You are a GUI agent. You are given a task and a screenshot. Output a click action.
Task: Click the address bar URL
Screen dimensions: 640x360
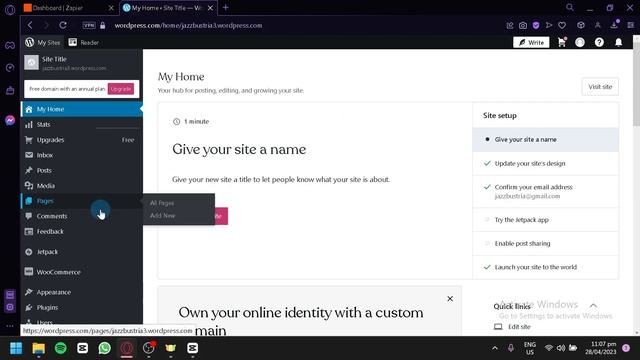[x=188, y=25]
